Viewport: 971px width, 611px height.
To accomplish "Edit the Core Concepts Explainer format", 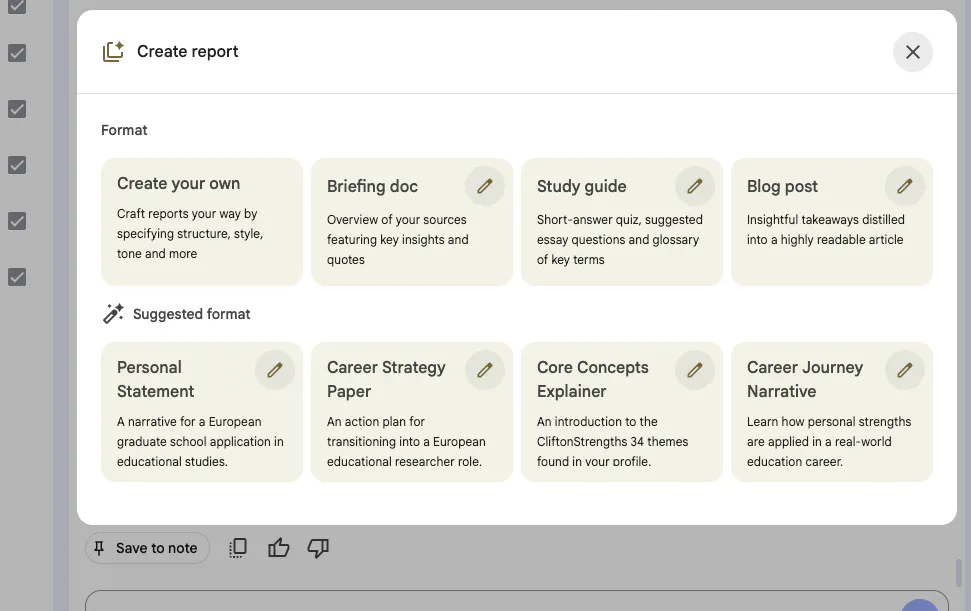I will 694,370.
